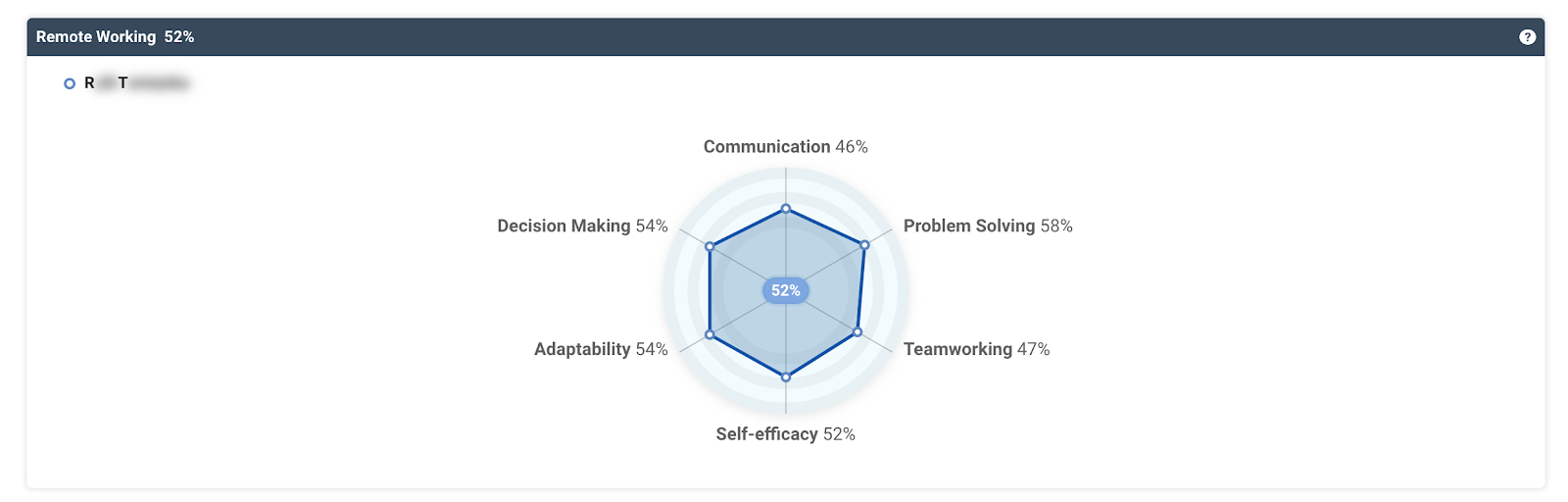
Task: Click the 47% value beside Teamworking
Action: tap(1033, 349)
